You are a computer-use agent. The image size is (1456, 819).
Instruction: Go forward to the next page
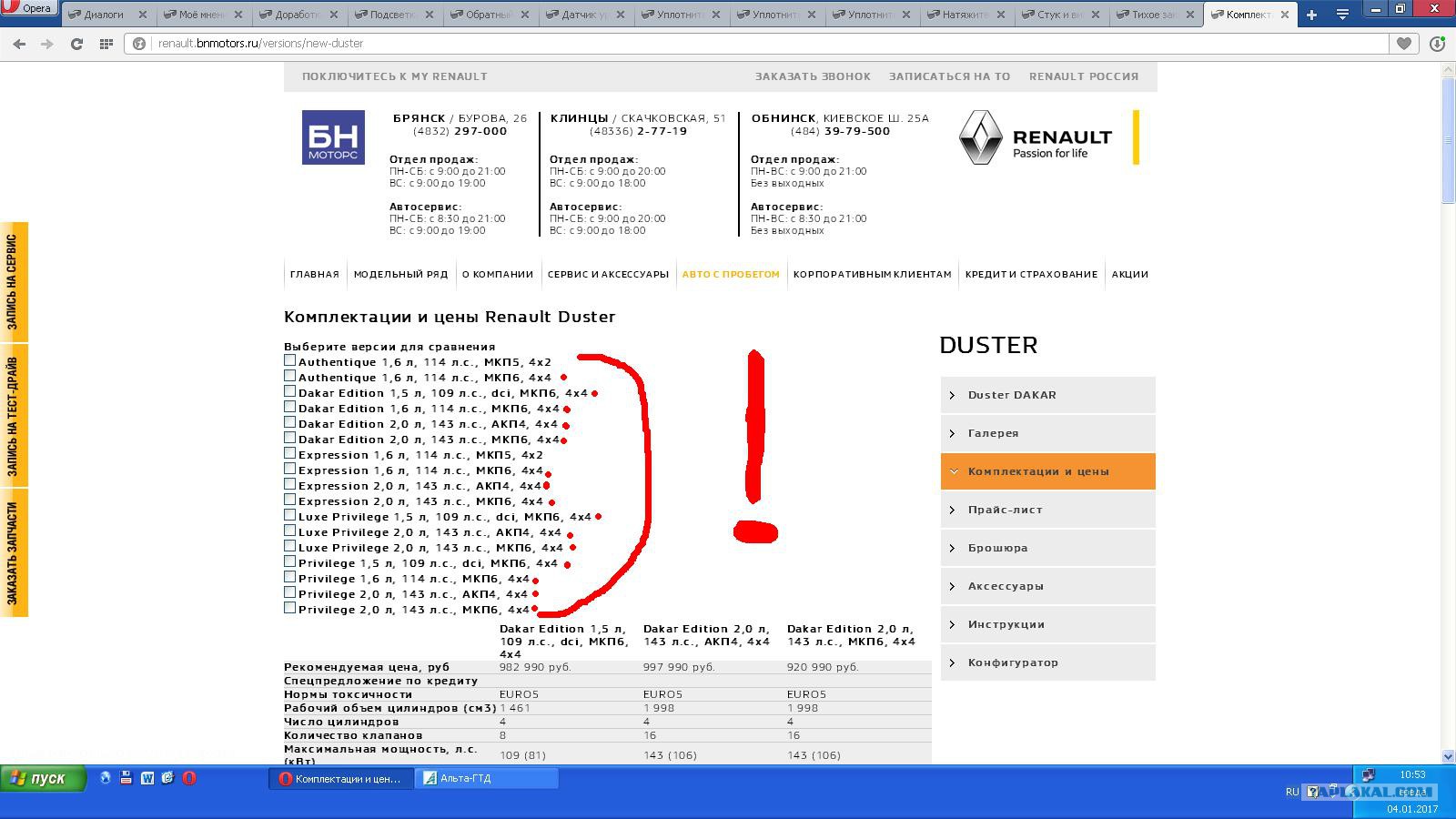(47, 44)
